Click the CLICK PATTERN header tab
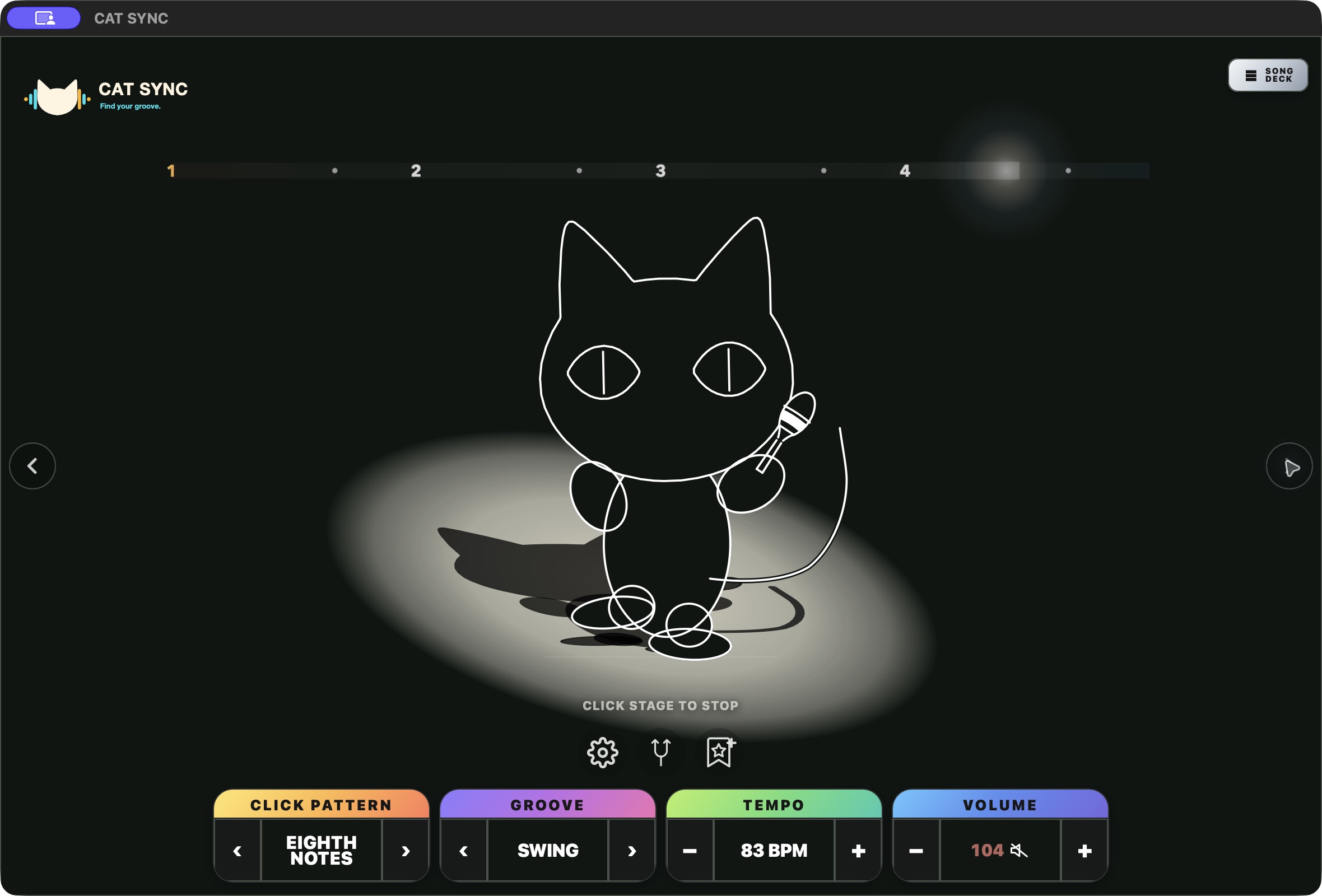 pos(322,805)
